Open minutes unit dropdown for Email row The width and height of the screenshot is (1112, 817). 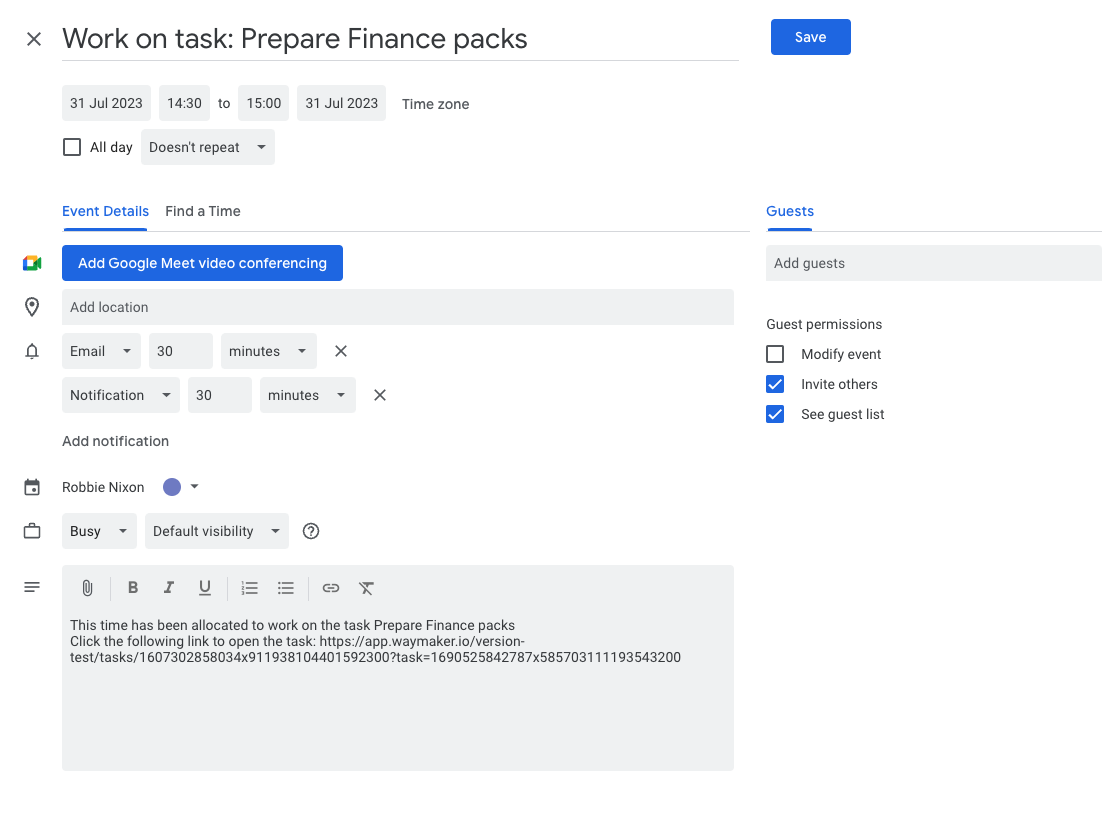(269, 351)
